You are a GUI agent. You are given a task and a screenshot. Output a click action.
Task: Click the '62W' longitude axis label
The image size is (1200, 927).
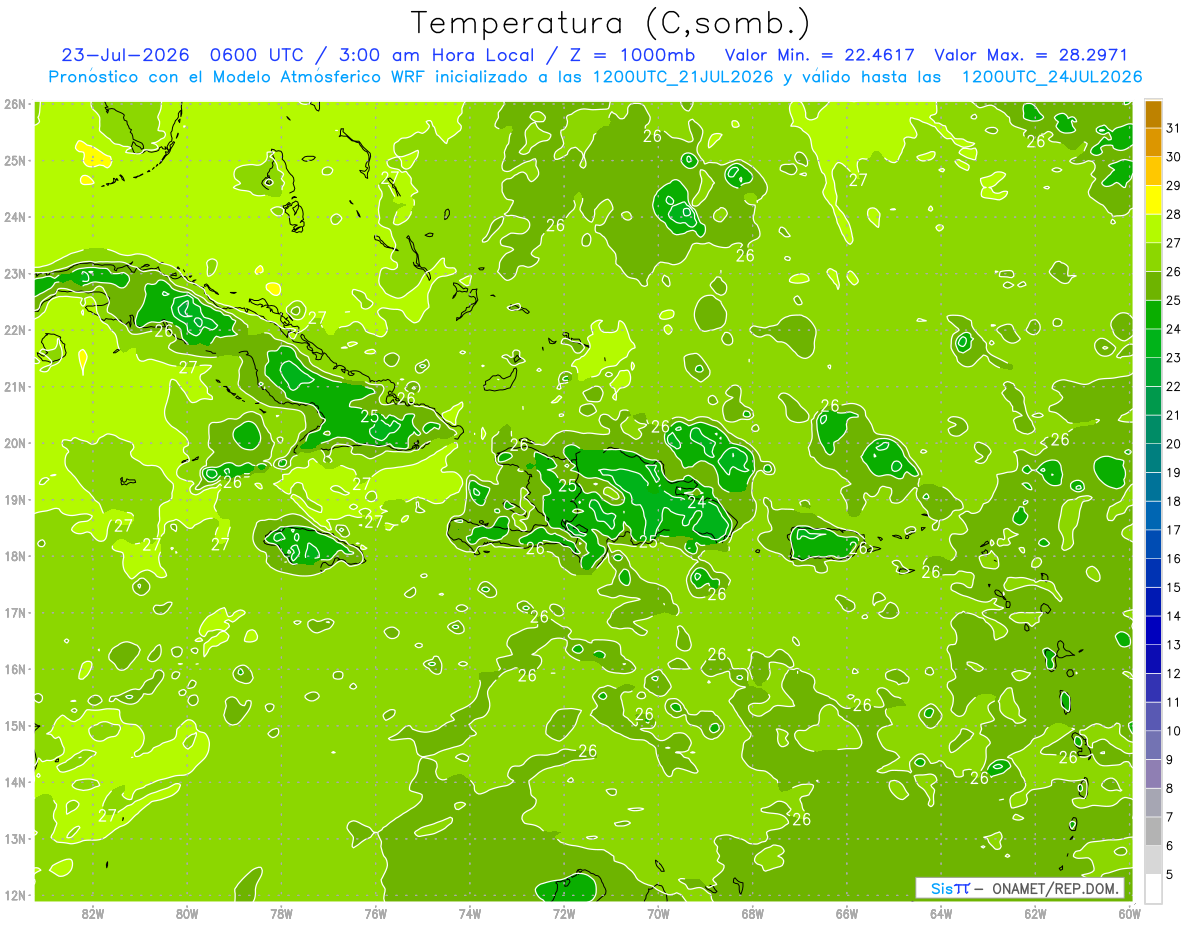(x=1035, y=914)
